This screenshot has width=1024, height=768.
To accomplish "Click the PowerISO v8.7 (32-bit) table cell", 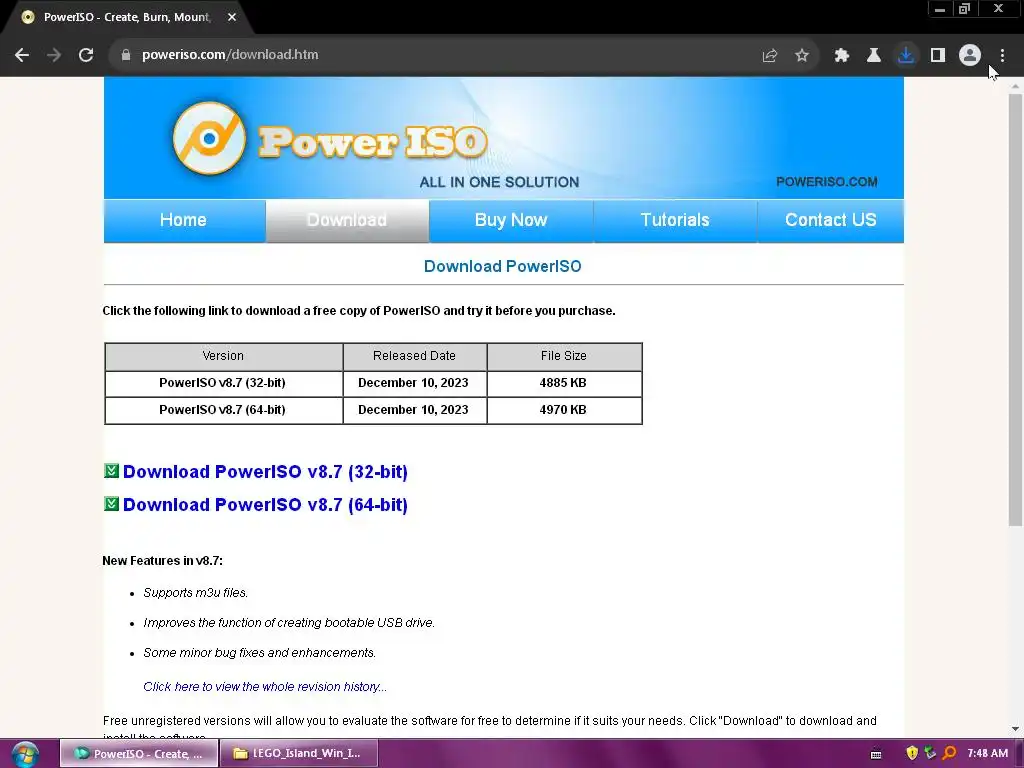I will click(x=223, y=383).
